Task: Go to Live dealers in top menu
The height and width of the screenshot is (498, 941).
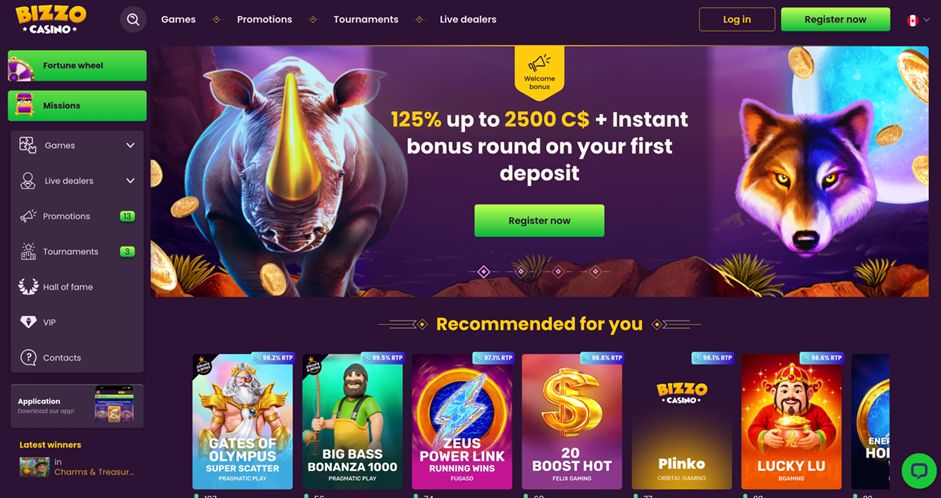Action: pyautogui.click(x=467, y=19)
